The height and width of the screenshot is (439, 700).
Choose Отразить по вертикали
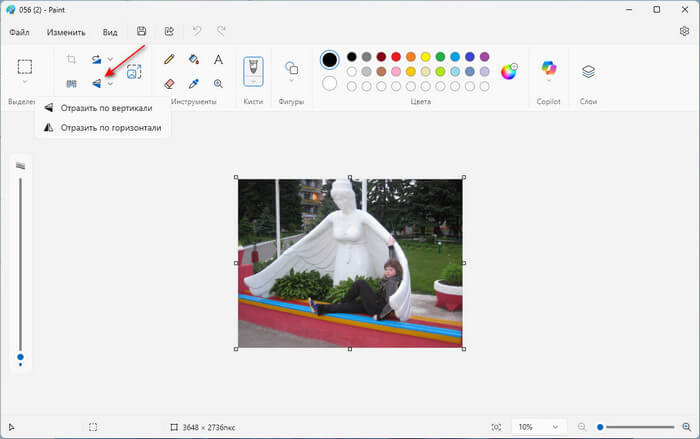(x=106, y=108)
